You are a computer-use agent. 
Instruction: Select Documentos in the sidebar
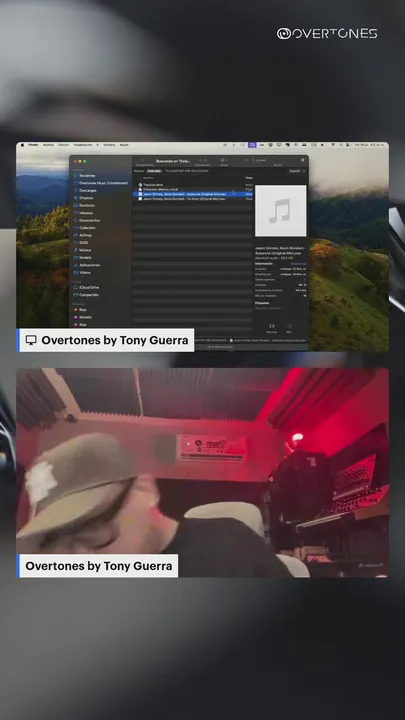[x=89, y=220]
